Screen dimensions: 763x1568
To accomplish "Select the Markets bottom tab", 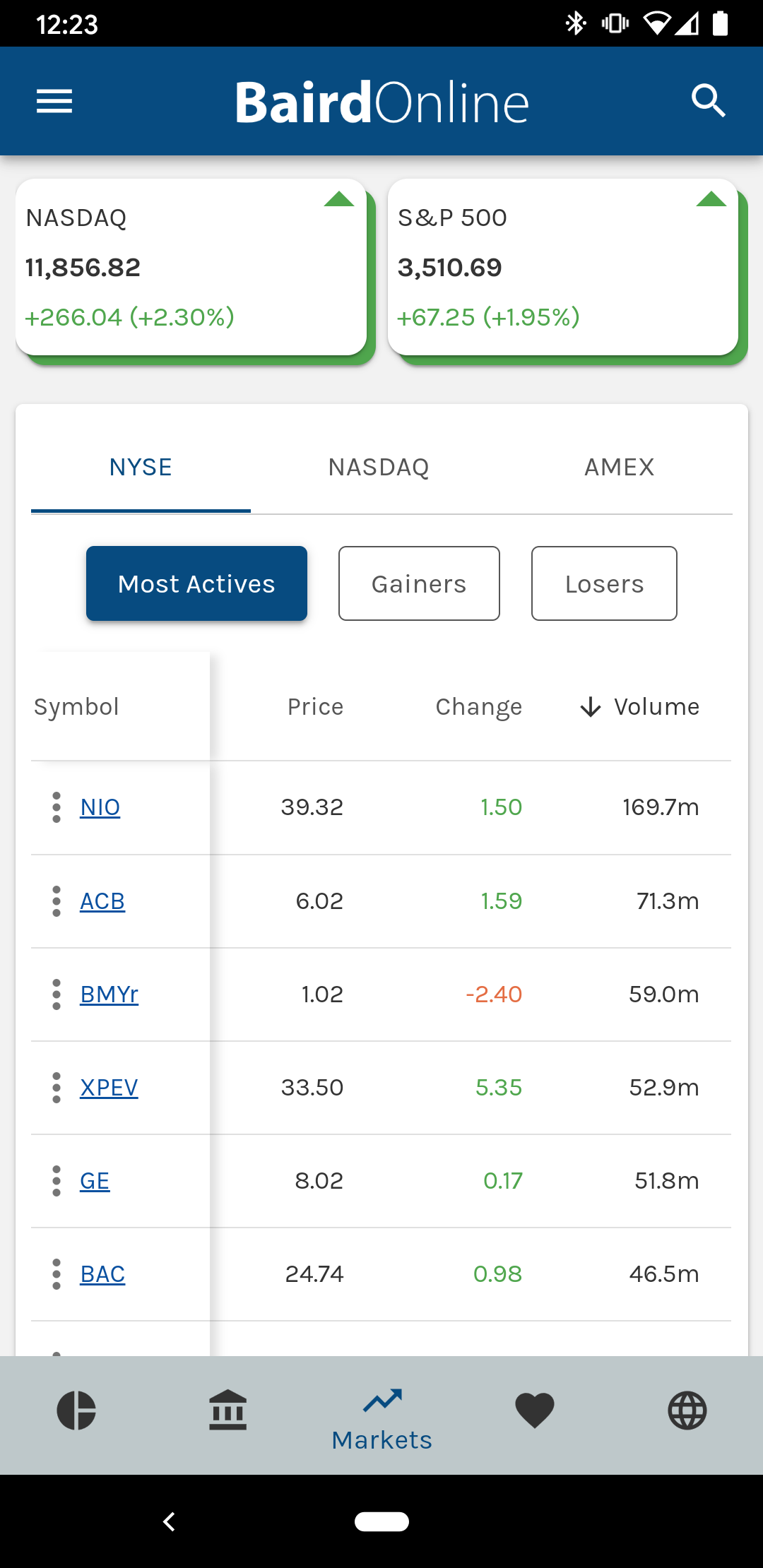I will (x=382, y=1420).
